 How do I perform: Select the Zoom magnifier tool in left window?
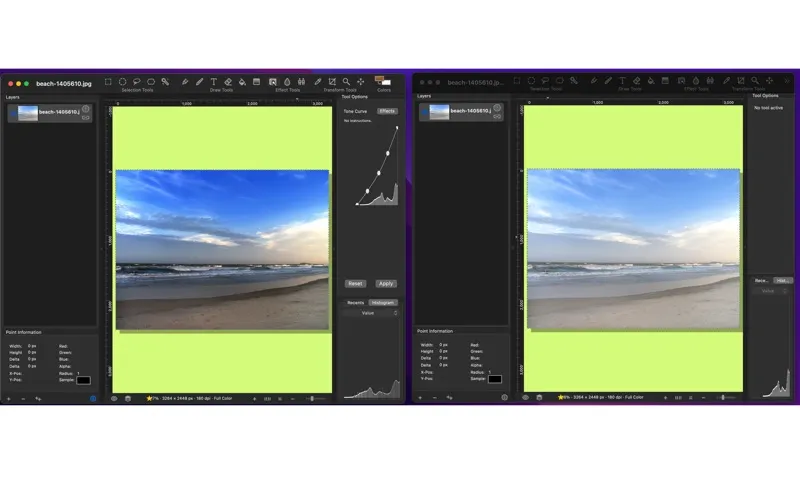click(346, 82)
